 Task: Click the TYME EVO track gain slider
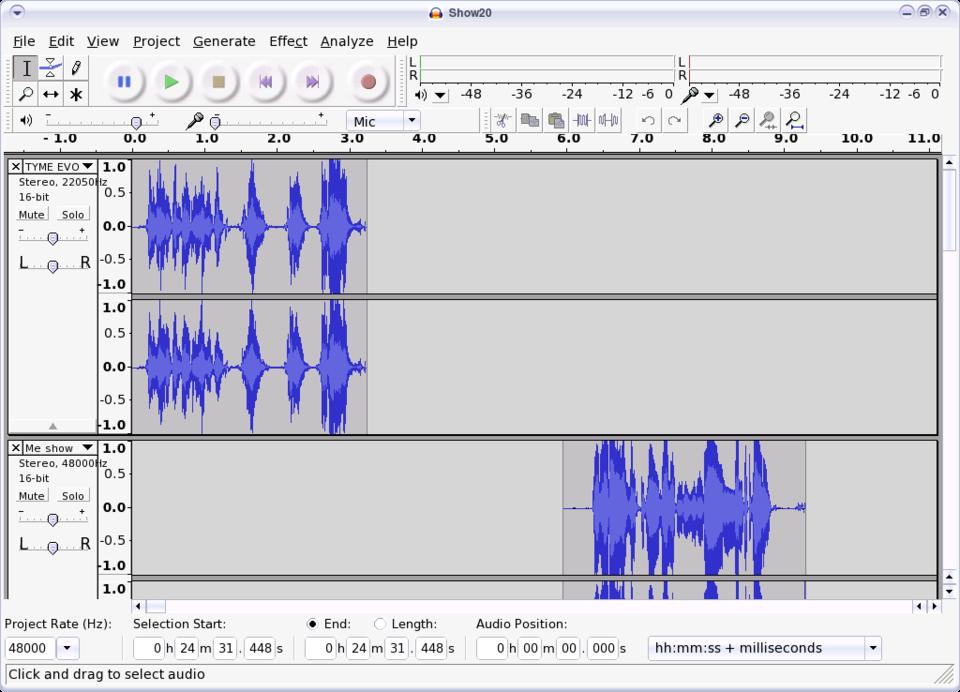(x=53, y=237)
